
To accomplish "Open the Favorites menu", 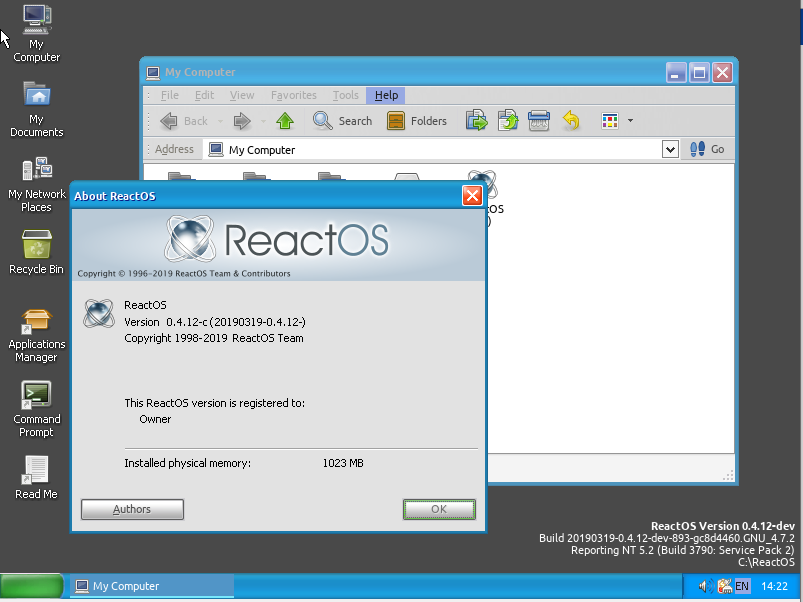I will pos(293,95).
